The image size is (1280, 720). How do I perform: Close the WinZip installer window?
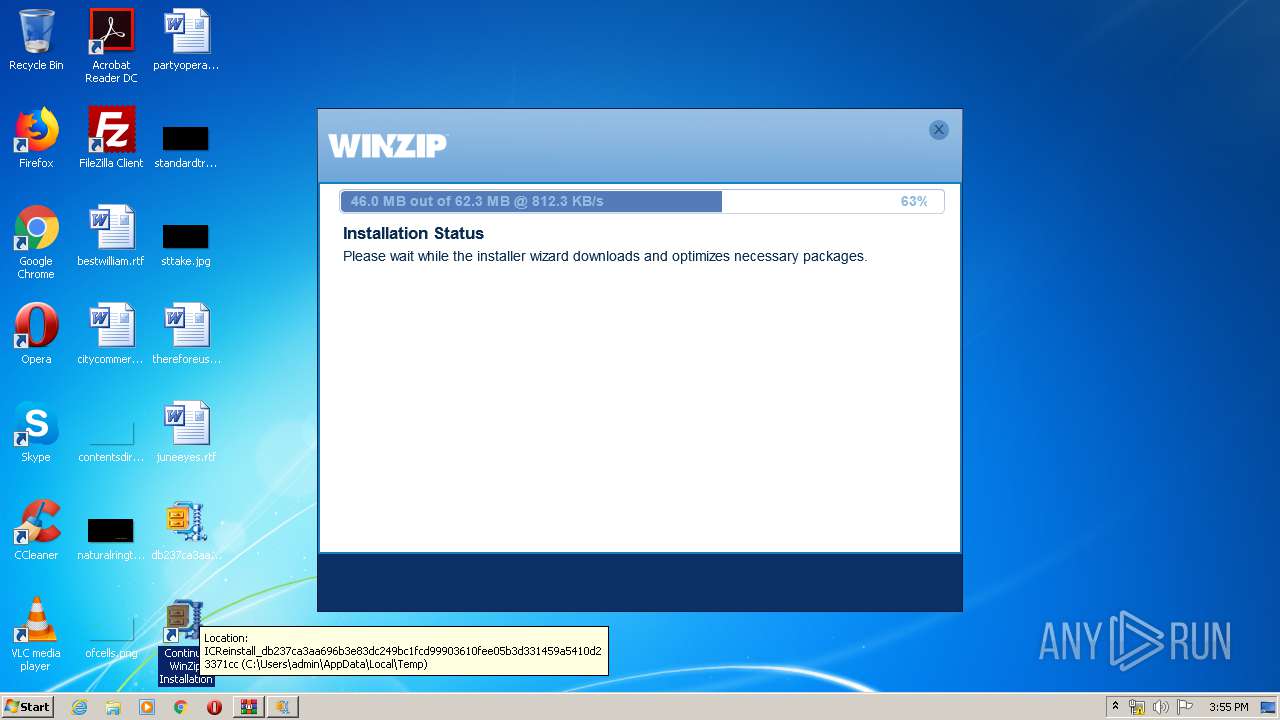click(938, 130)
